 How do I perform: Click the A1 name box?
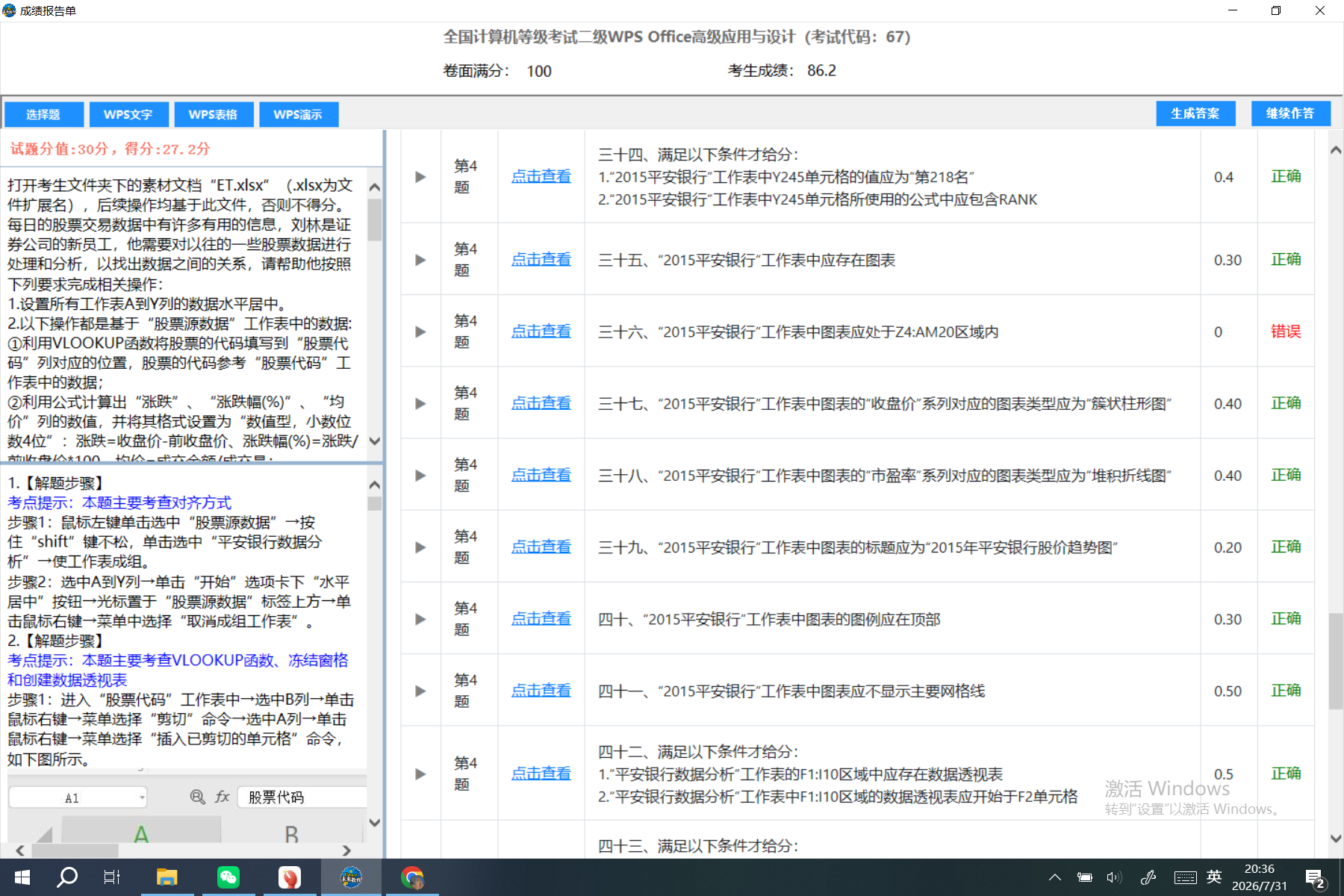click(x=78, y=797)
